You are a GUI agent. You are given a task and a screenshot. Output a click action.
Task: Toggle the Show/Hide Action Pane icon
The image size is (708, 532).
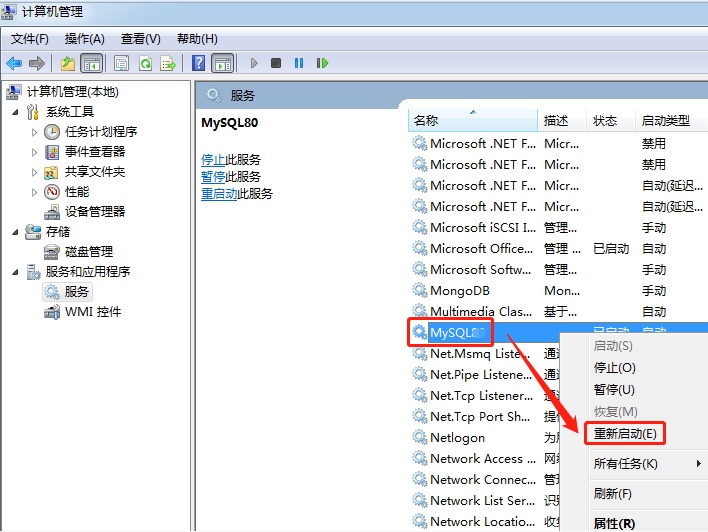pyautogui.click(x=223, y=63)
